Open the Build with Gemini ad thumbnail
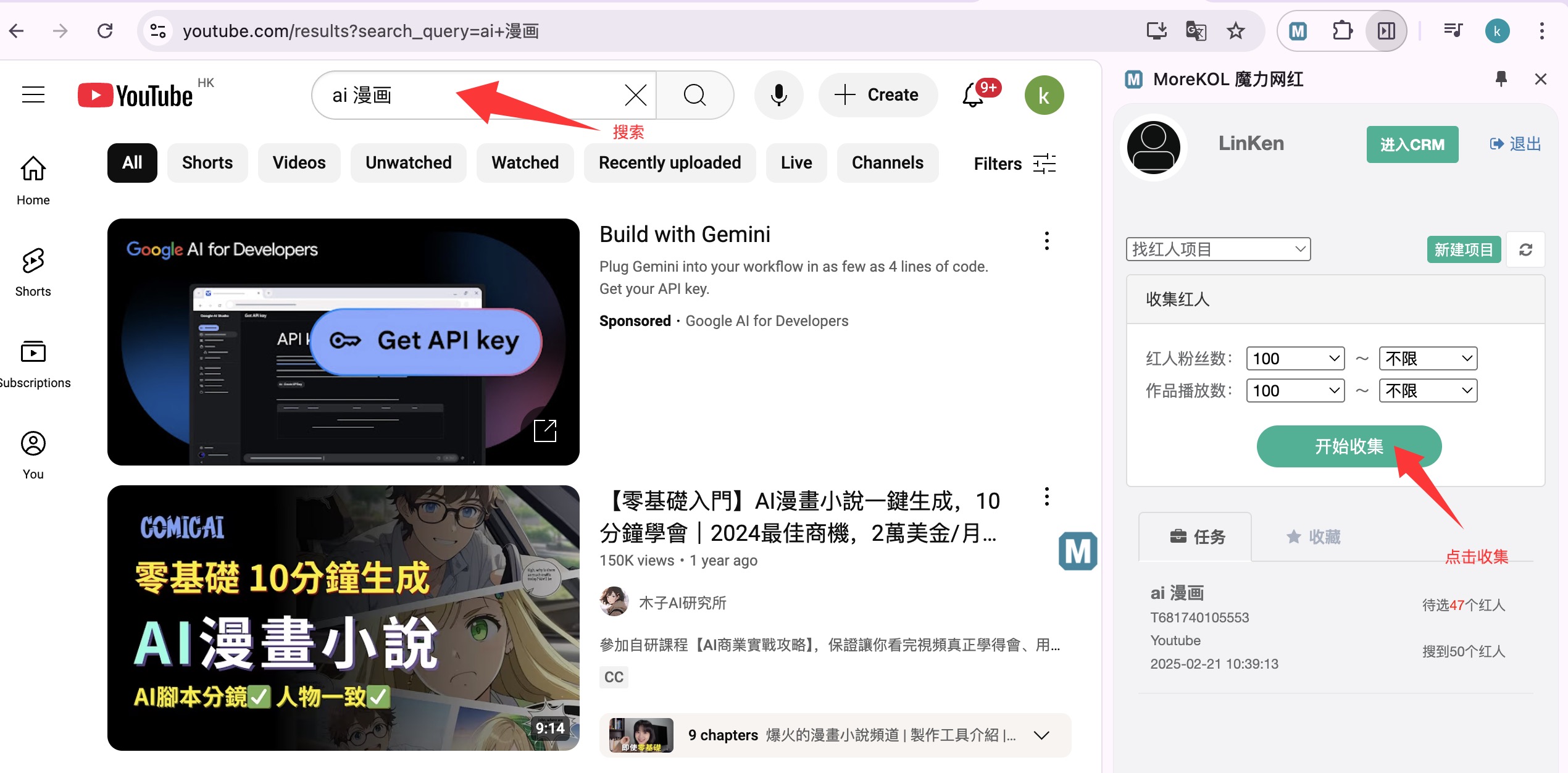The width and height of the screenshot is (1568, 773). pos(343,342)
